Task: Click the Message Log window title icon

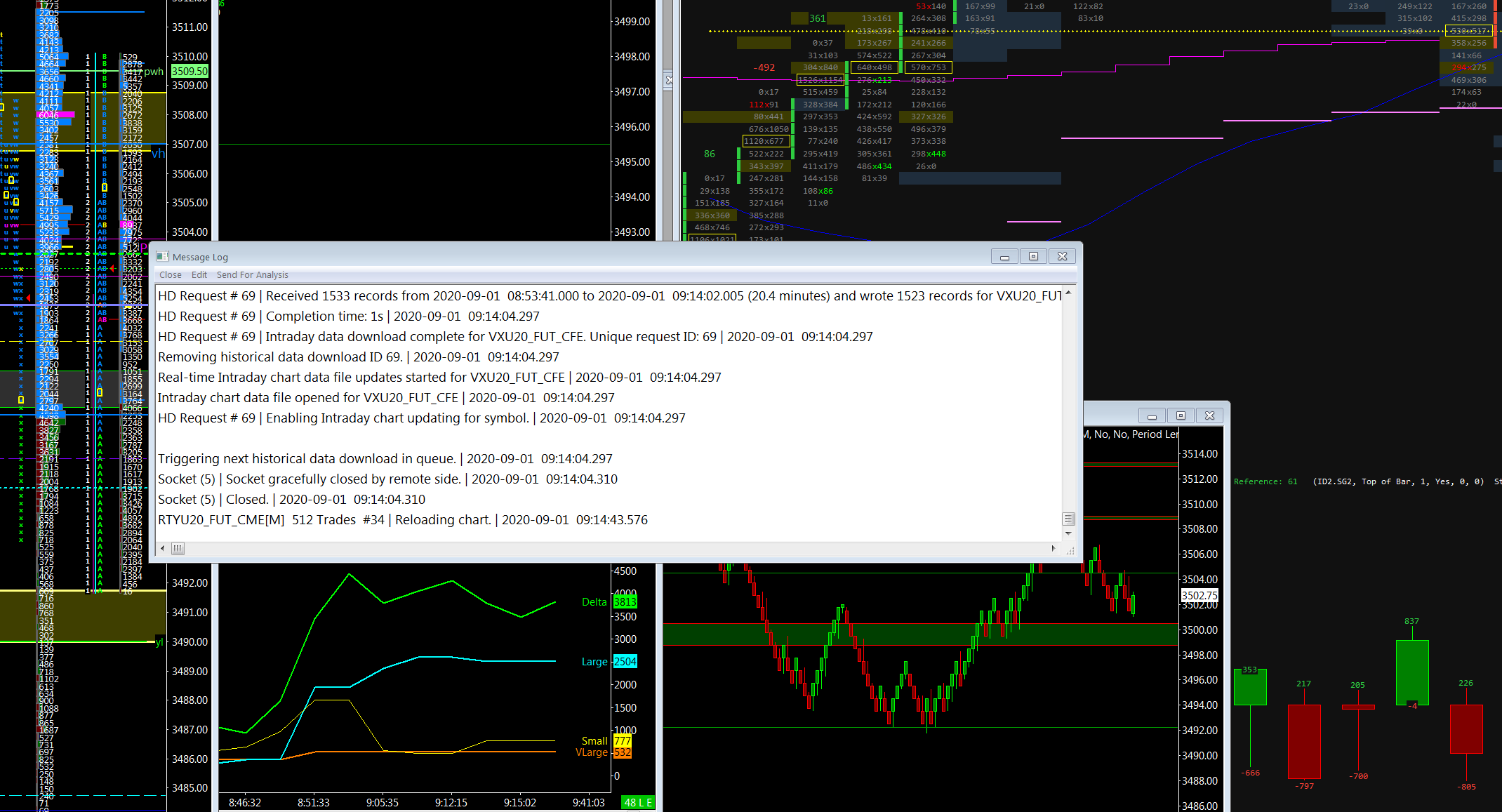Action: coord(163,257)
